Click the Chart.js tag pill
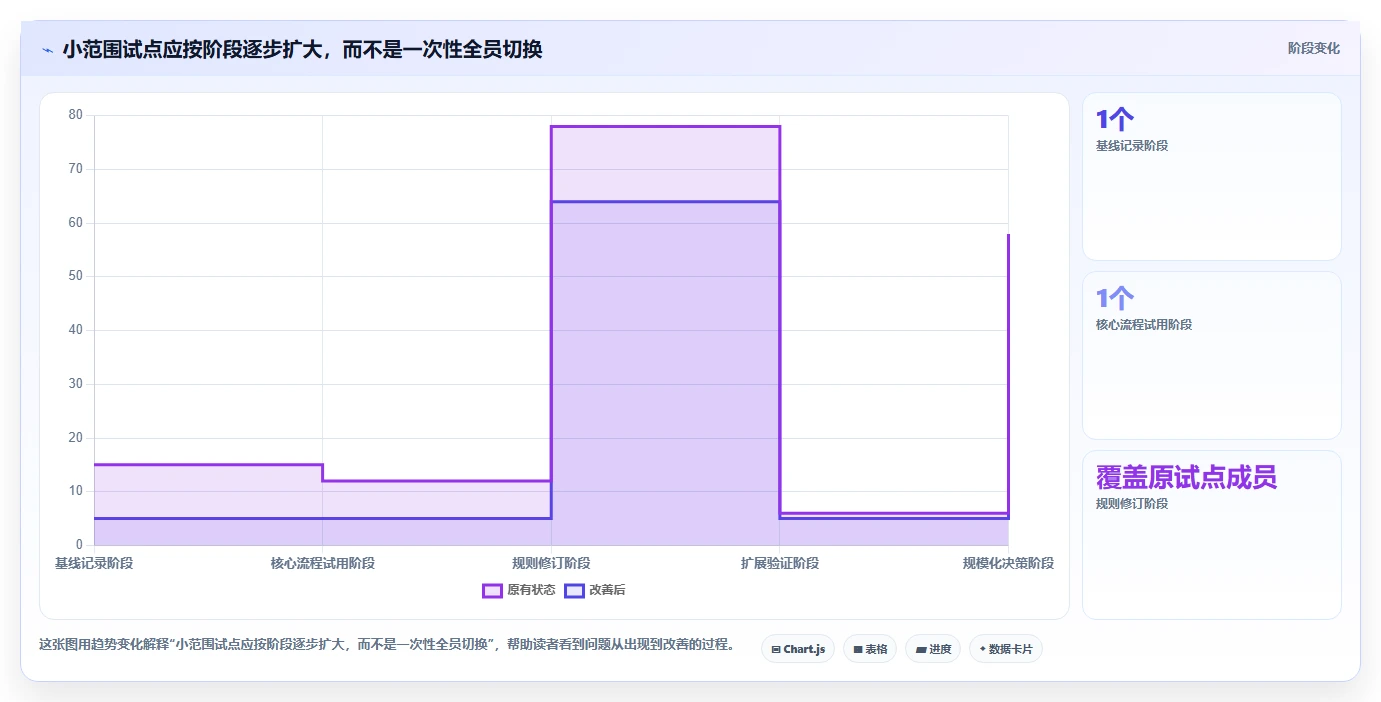The height and width of the screenshot is (702, 1381). click(798, 649)
